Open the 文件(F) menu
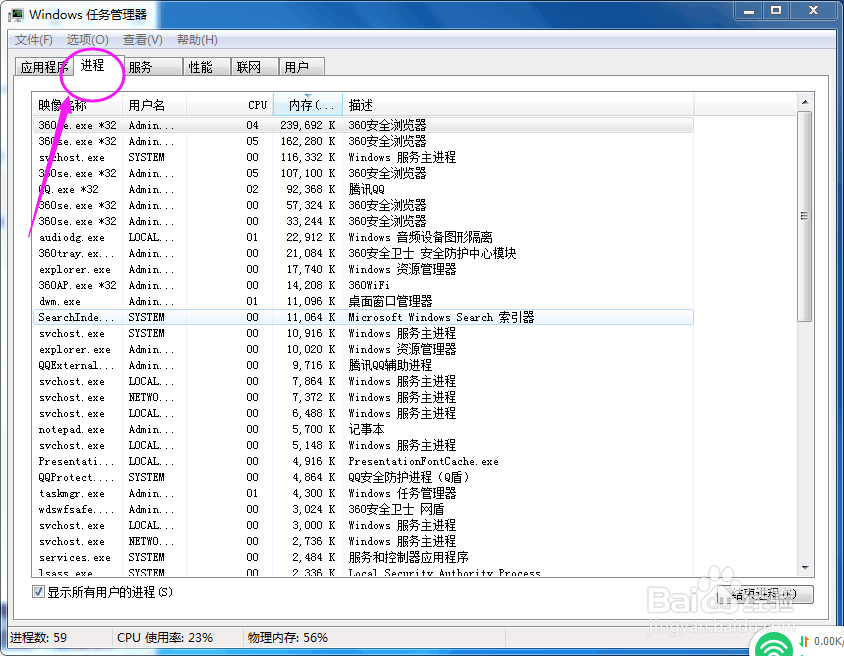 tap(33, 40)
